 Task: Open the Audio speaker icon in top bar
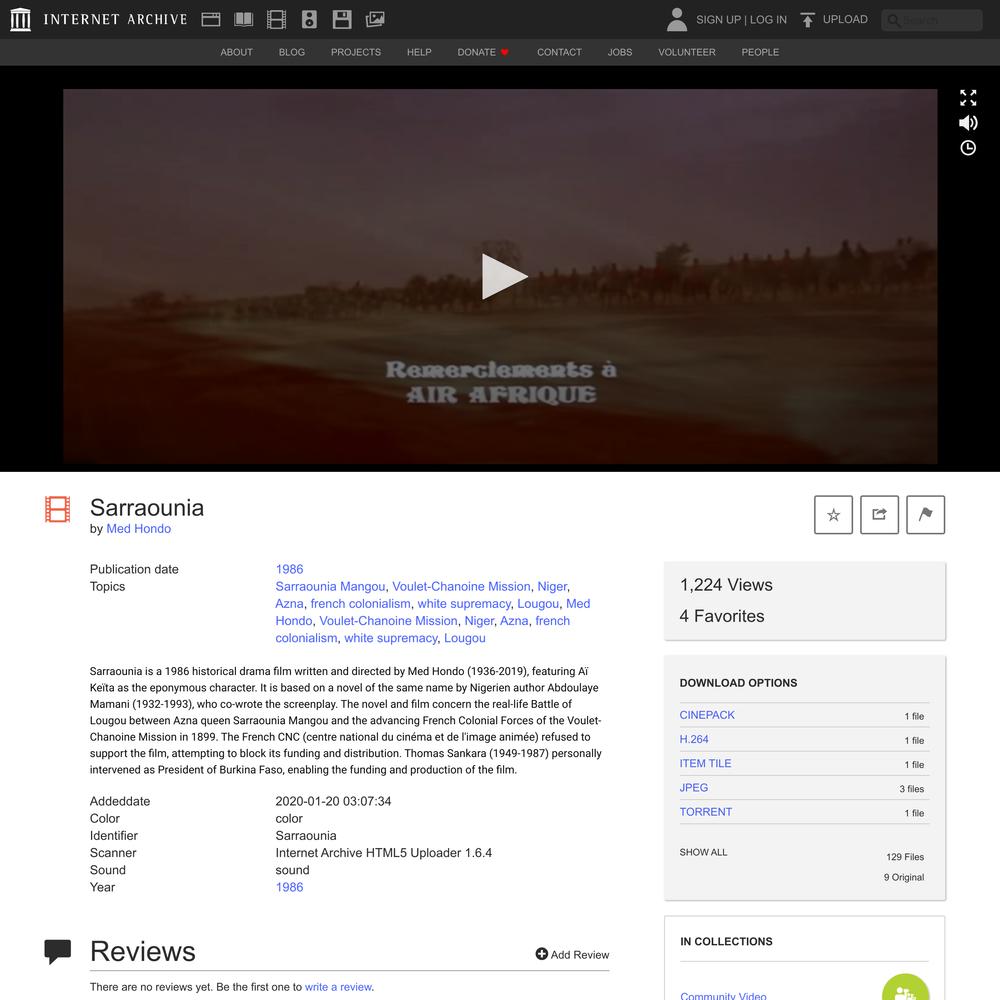pos(309,19)
